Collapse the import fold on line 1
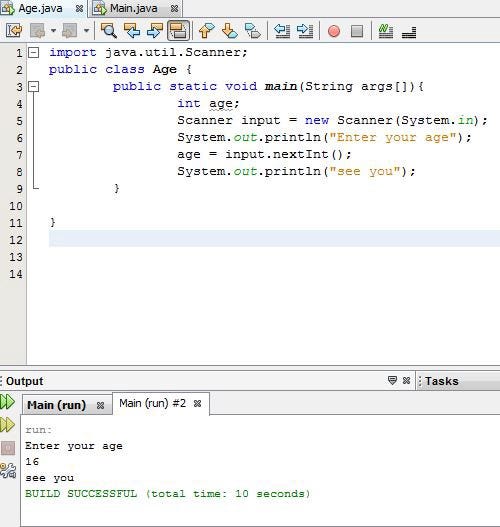Viewport: 500px width, 527px height. pyautogui.click(x=33, y=53)
